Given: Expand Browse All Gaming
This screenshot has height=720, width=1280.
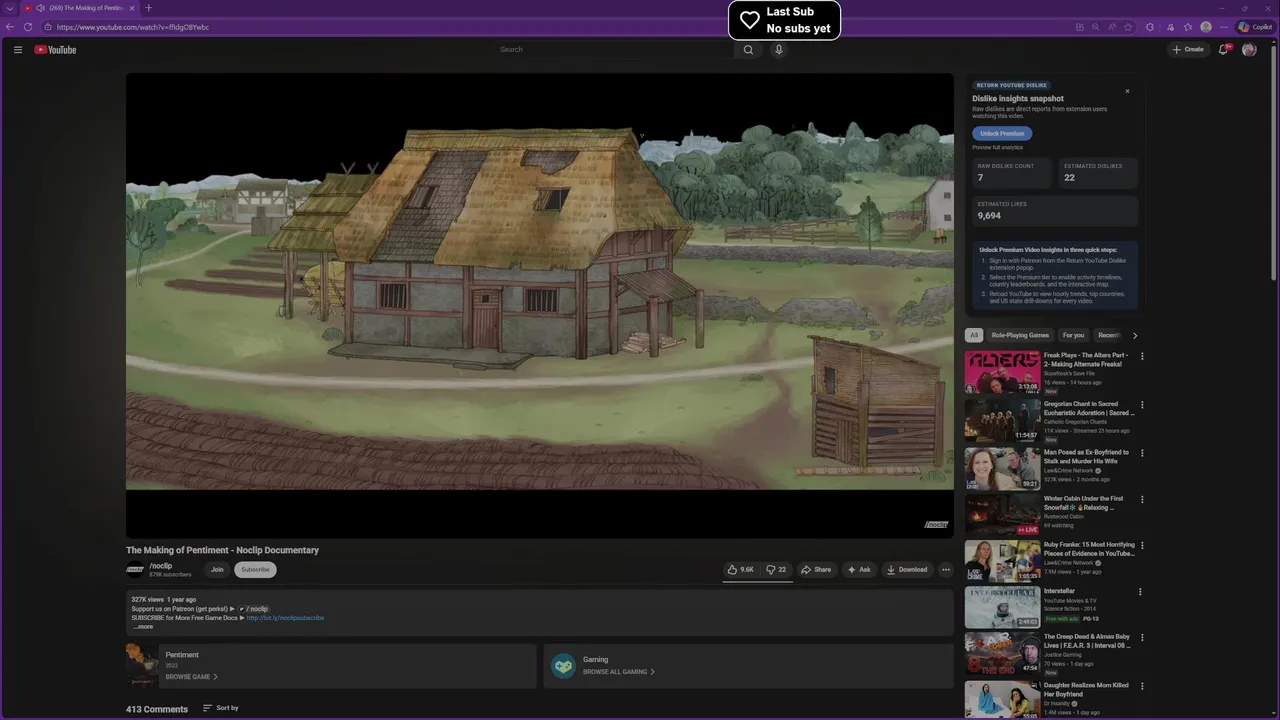Looking at the screenshot, I should click(x=619, y=672).
